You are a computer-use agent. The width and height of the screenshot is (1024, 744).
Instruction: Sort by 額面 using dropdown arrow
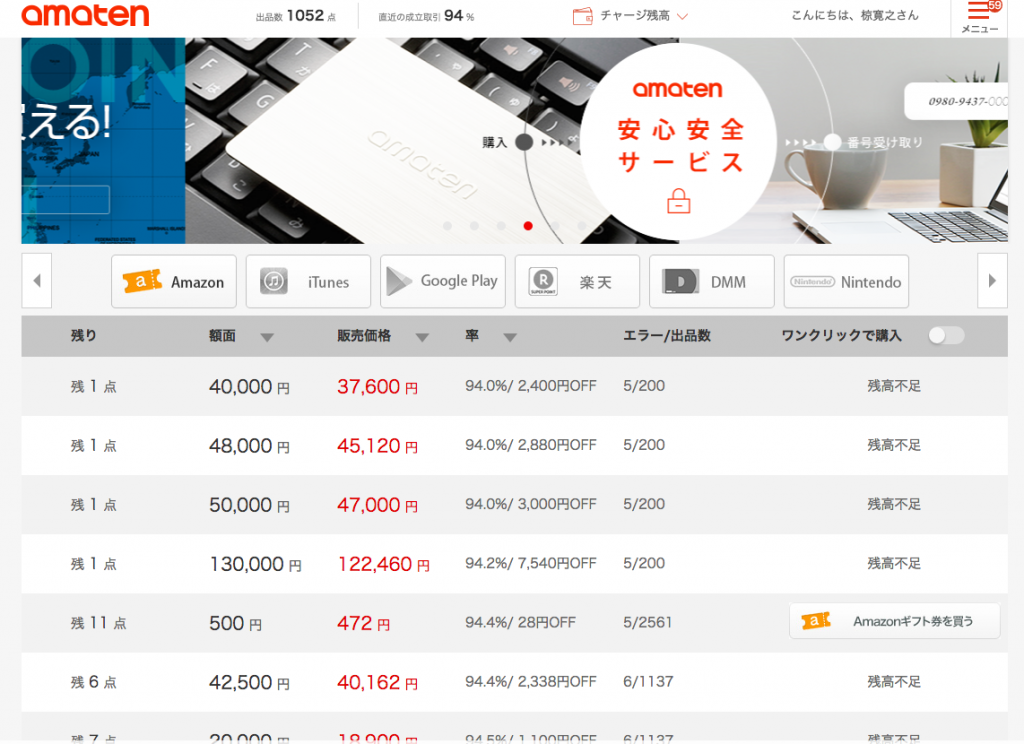(x=267, y=338)
